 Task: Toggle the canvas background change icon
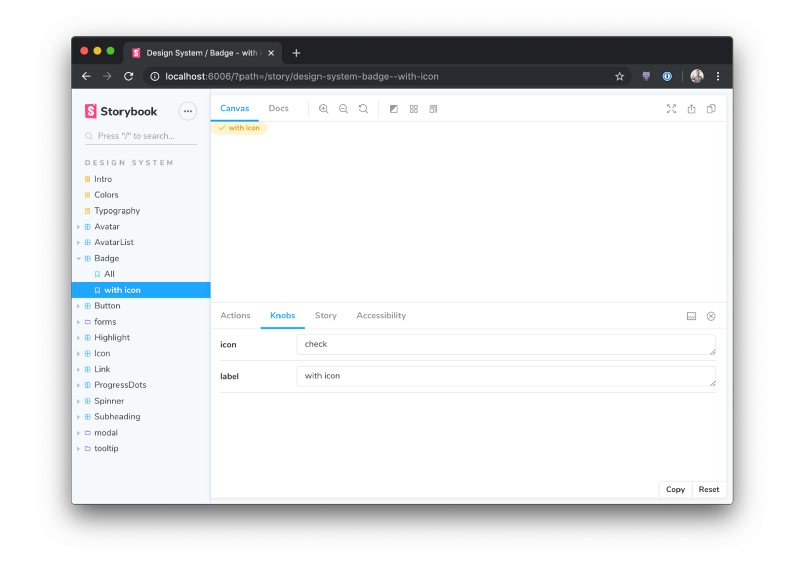(x=393, y=109)
